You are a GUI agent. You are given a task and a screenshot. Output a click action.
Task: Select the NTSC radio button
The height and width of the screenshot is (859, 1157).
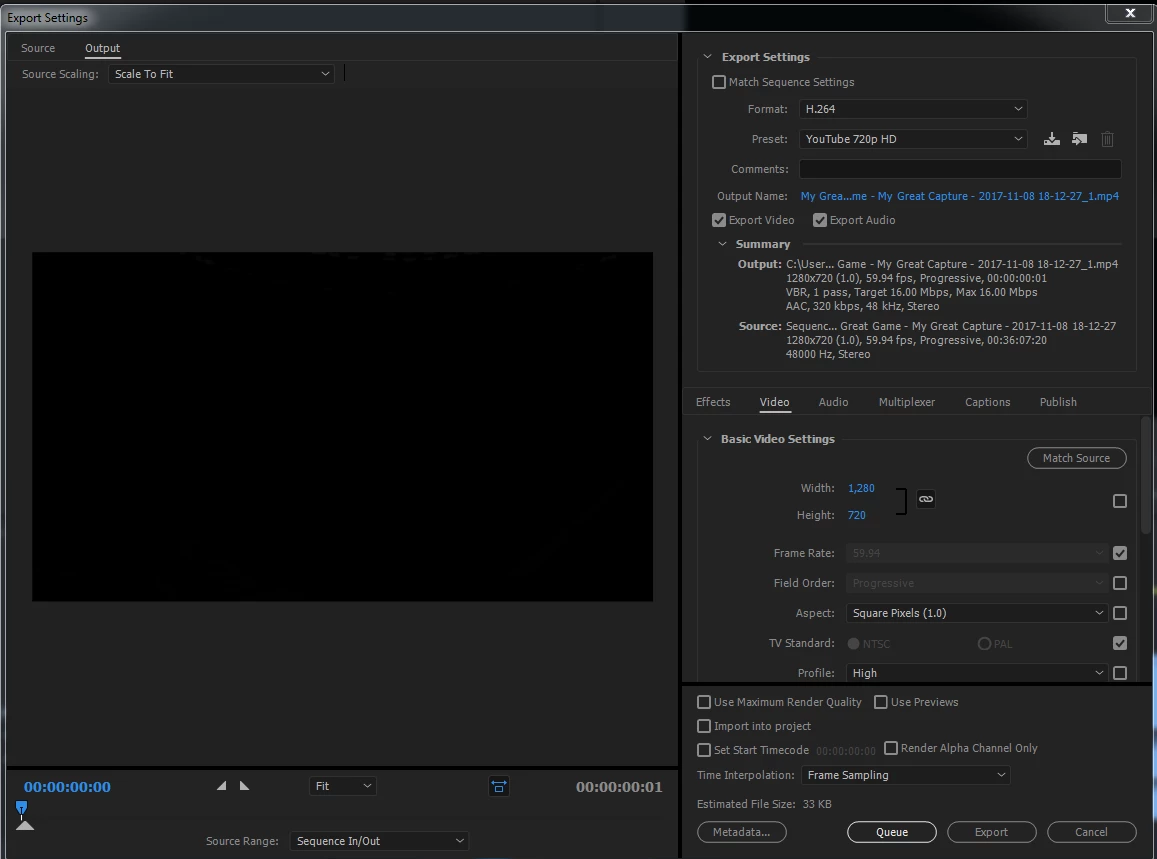click(854, 644)
